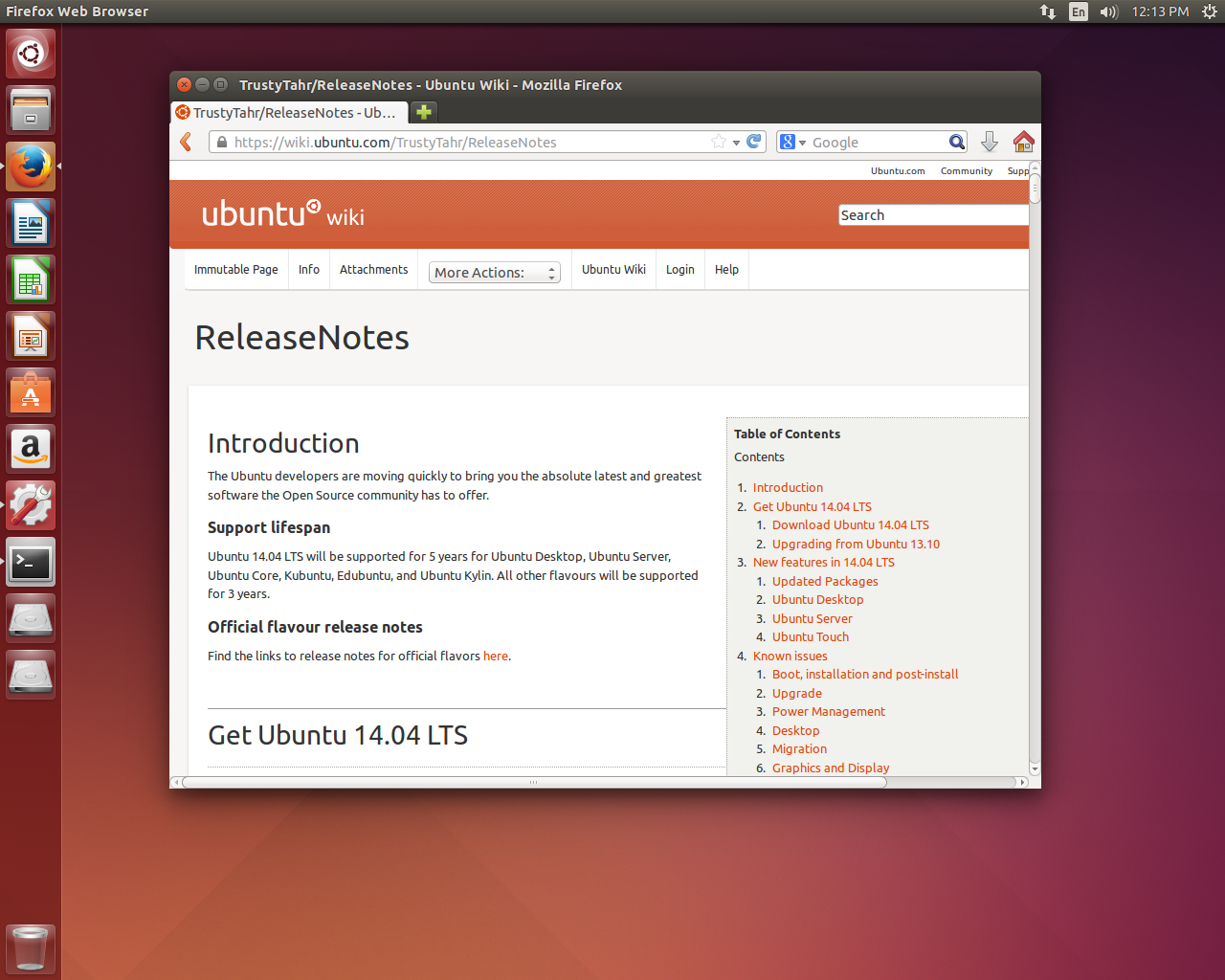Open Ubuntu Software Center in launcher

click(31, 392)
